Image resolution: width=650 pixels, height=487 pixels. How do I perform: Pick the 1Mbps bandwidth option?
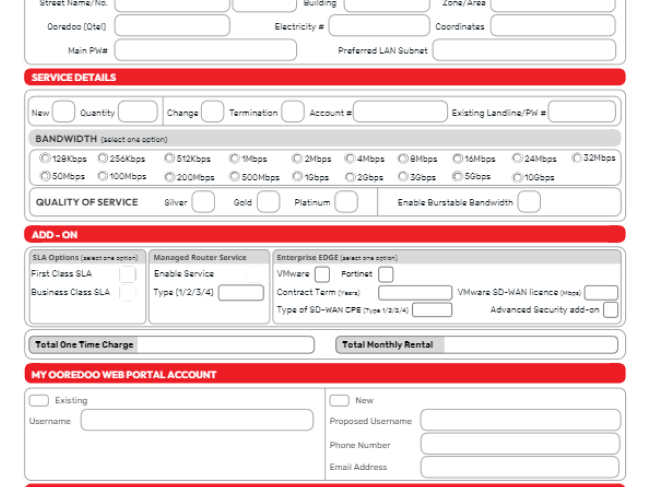235,158
